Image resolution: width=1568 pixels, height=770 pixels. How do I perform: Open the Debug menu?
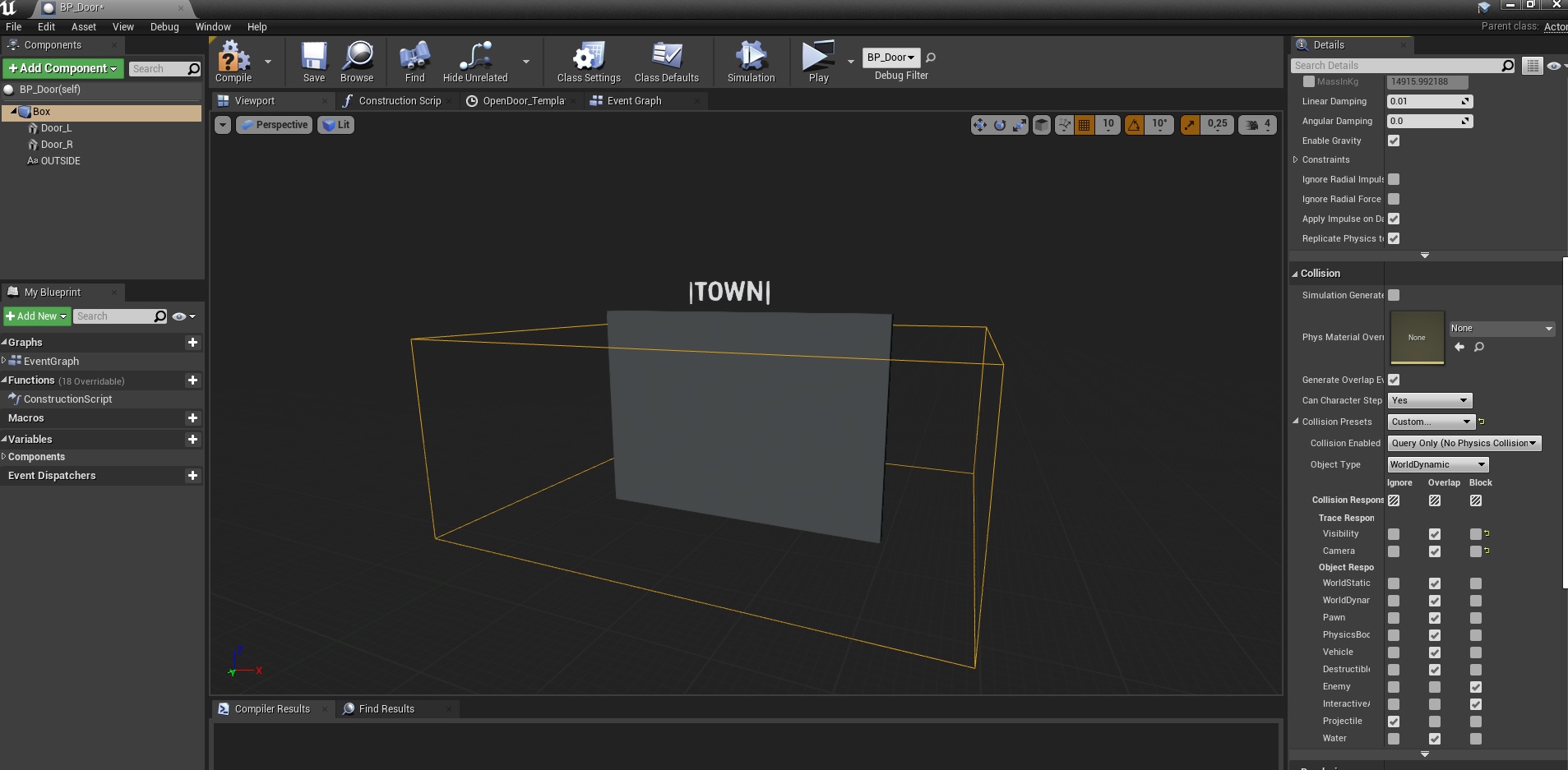tap(164, 27)
